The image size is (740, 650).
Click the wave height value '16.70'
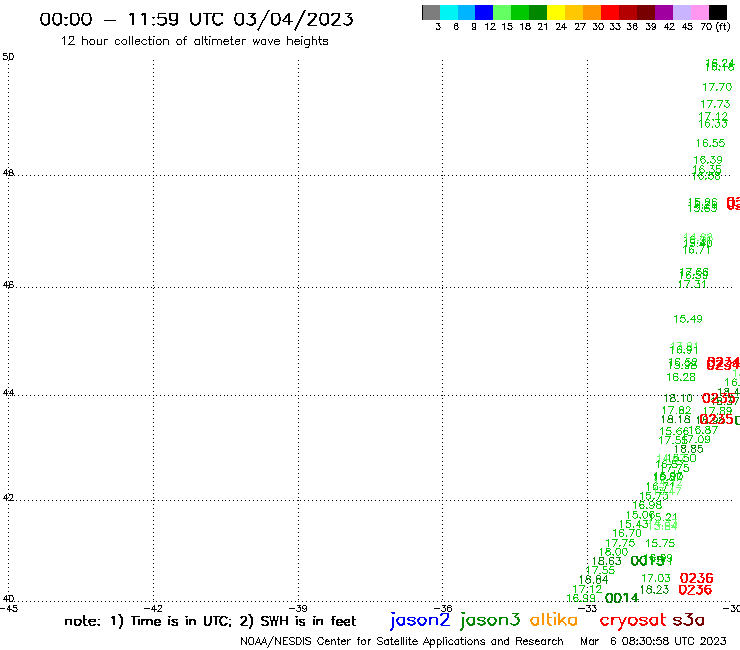(627, 533)
